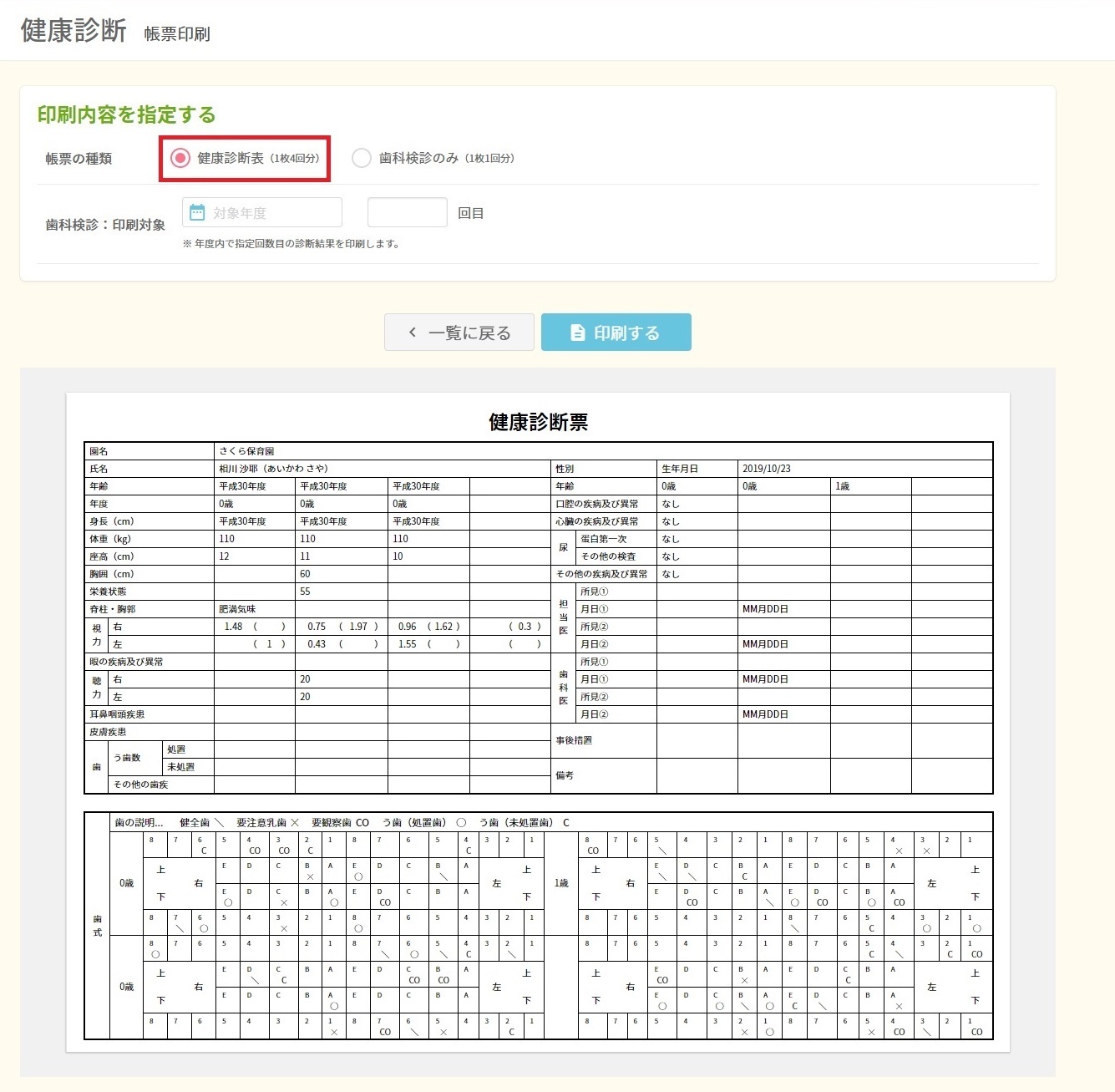This screenshot has width=1115, height=1092.
Task: Select the 健康診断表 radio button
Action: pos(180,158)
